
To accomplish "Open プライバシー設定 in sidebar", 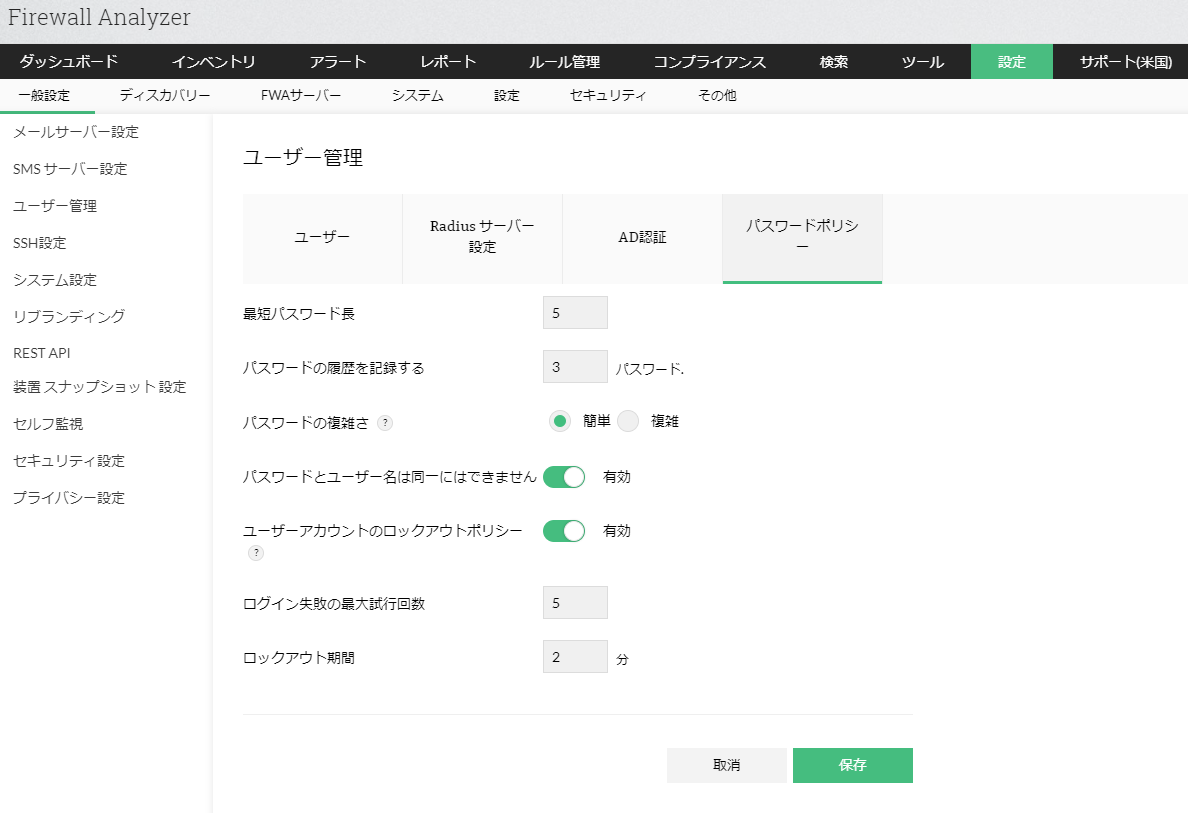I will (69, 498).
